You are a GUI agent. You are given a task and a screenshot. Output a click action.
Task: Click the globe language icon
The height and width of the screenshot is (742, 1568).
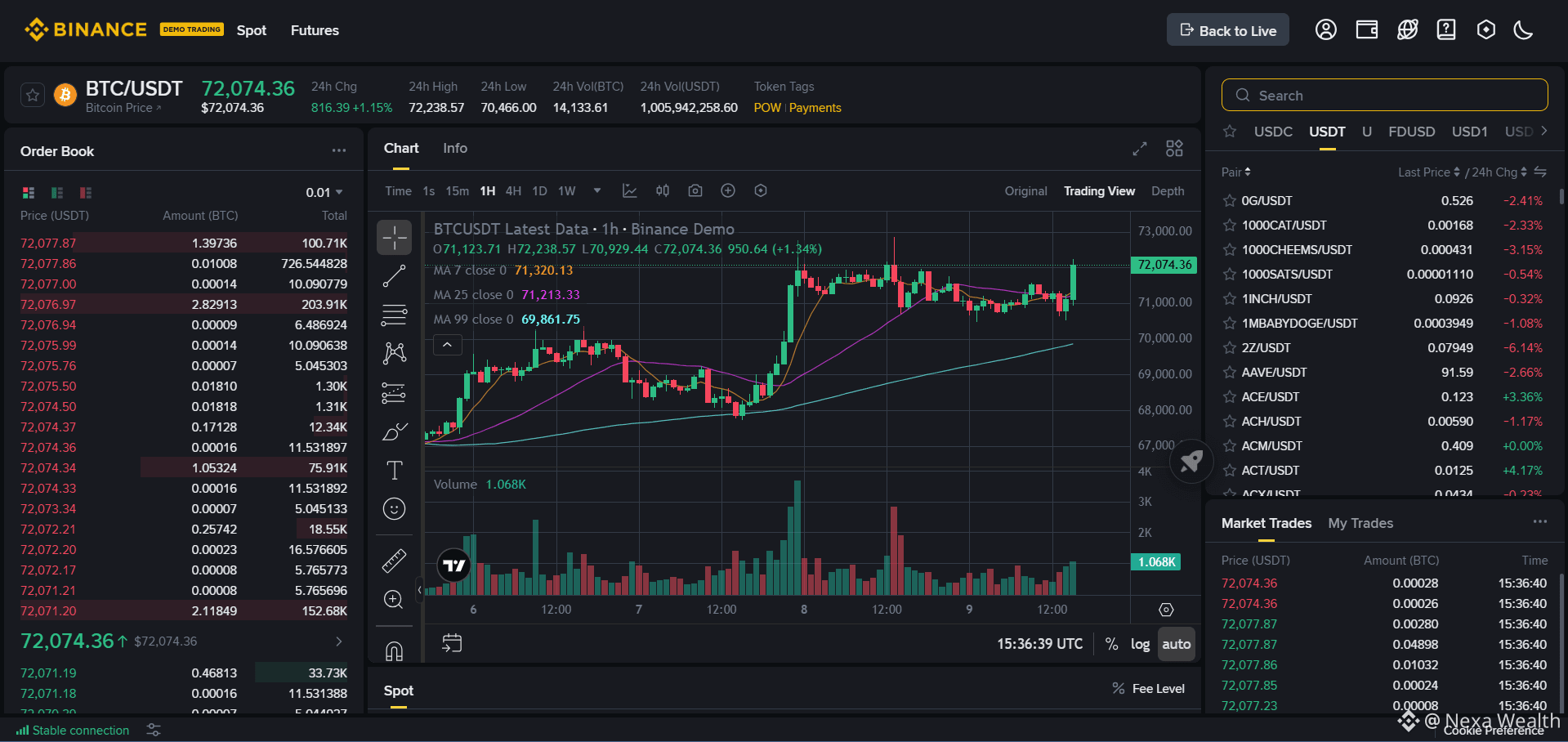tap(1407, 30)
